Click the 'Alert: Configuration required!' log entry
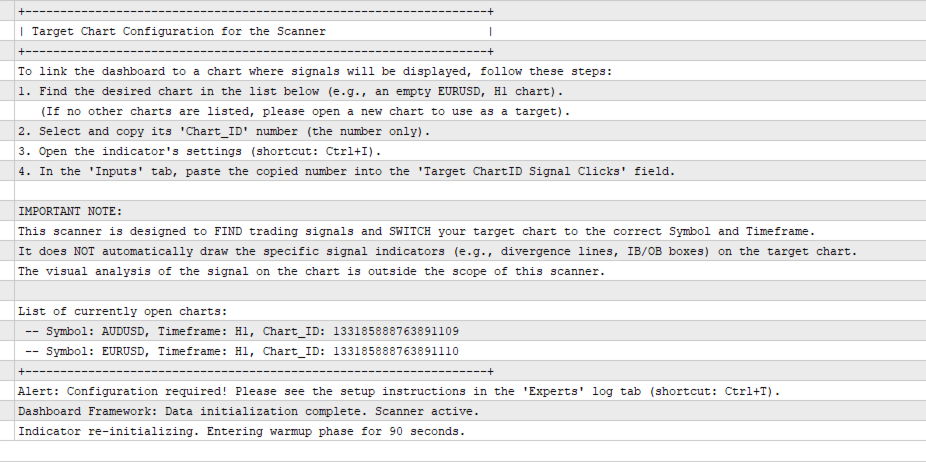The height and width of the screenshot is (462, 926). [470, 391]
